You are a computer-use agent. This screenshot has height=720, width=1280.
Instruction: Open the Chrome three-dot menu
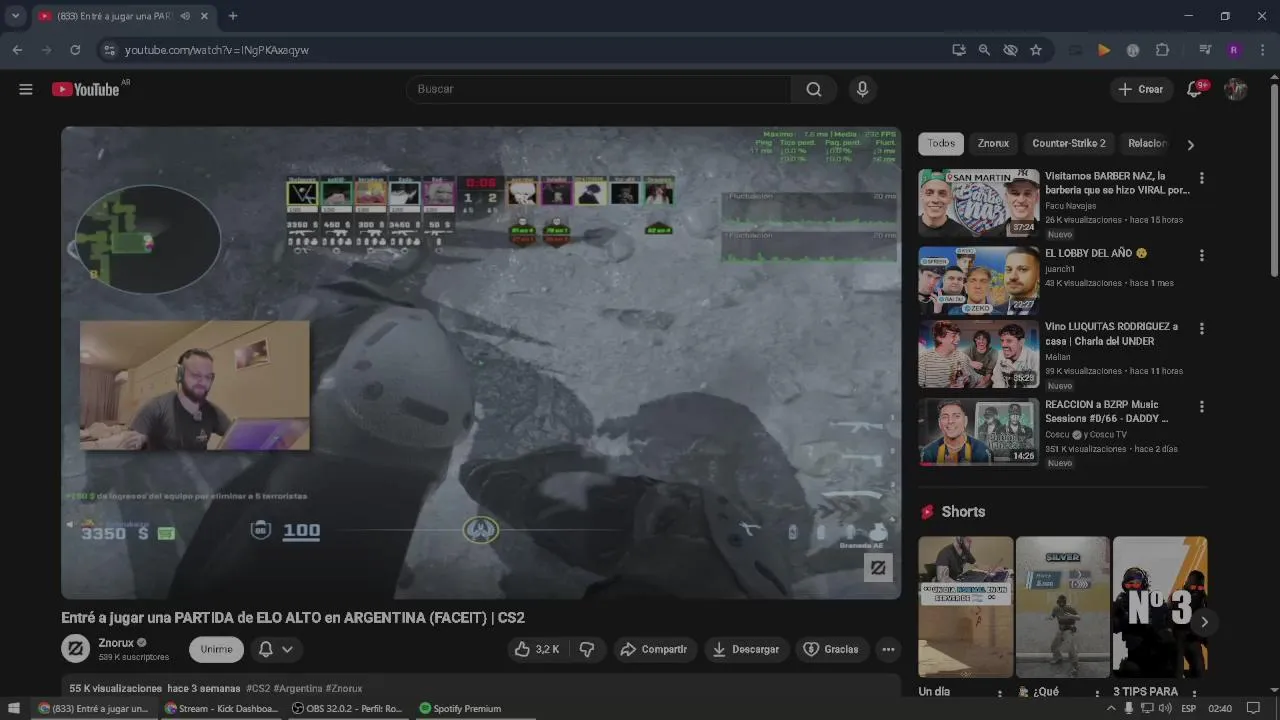1261,50
